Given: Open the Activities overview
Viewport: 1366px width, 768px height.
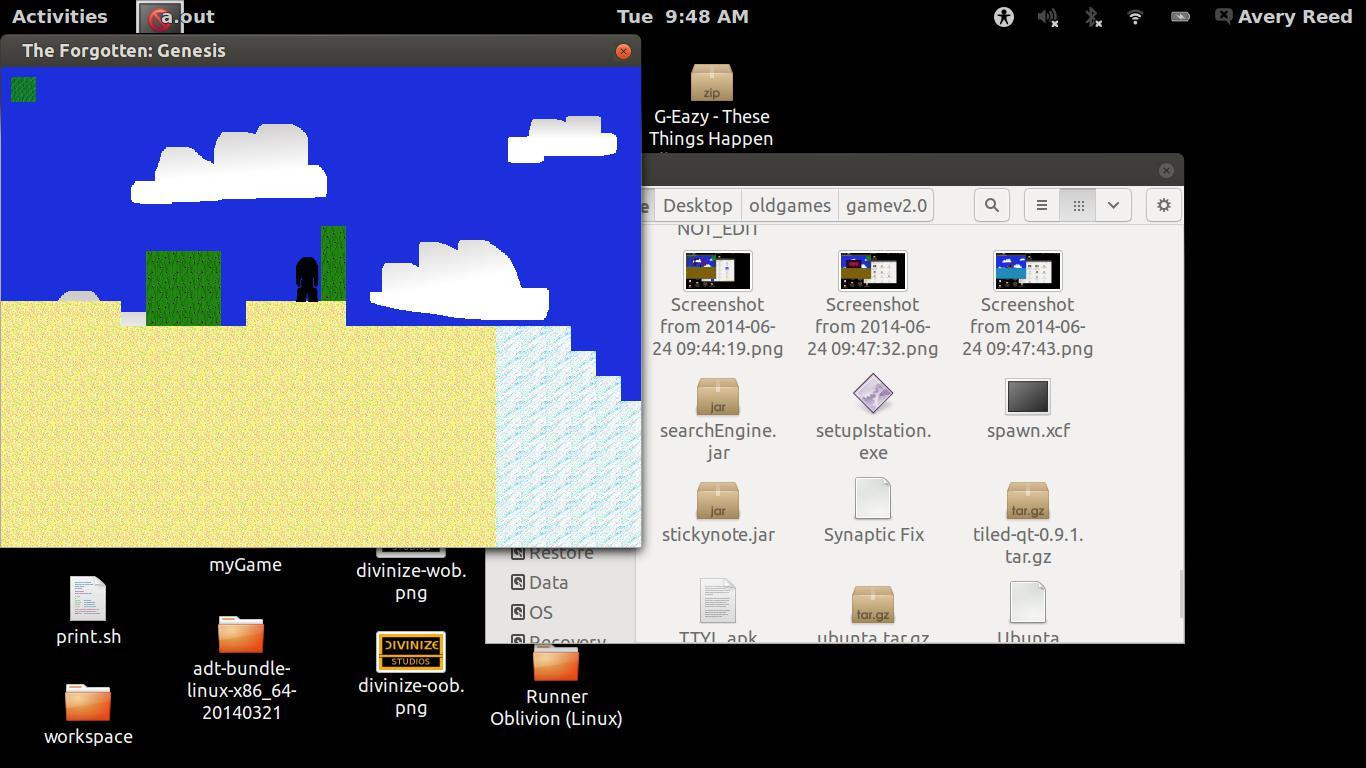Looking at the screenshot, I should pos(59,16).
